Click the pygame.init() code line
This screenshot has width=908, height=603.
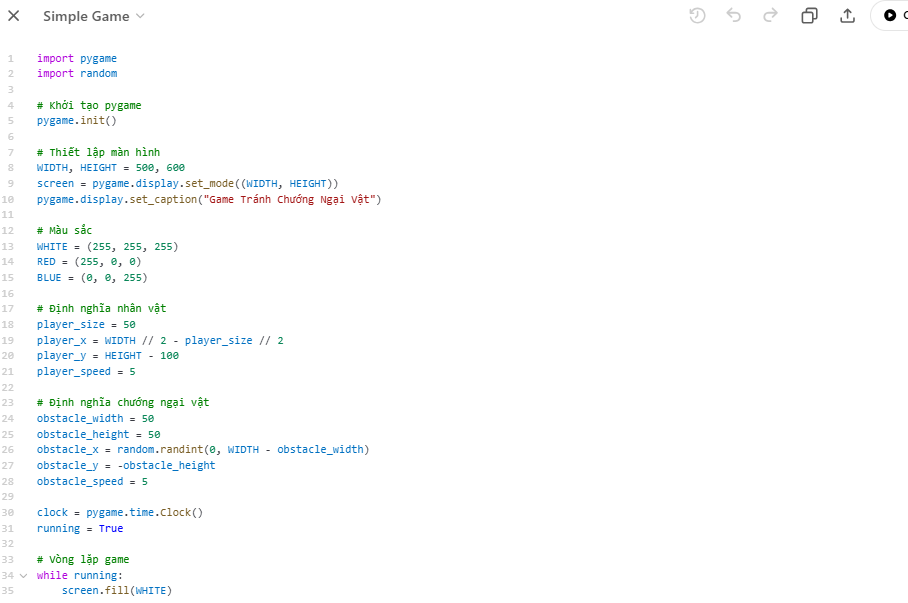(77, 121)
